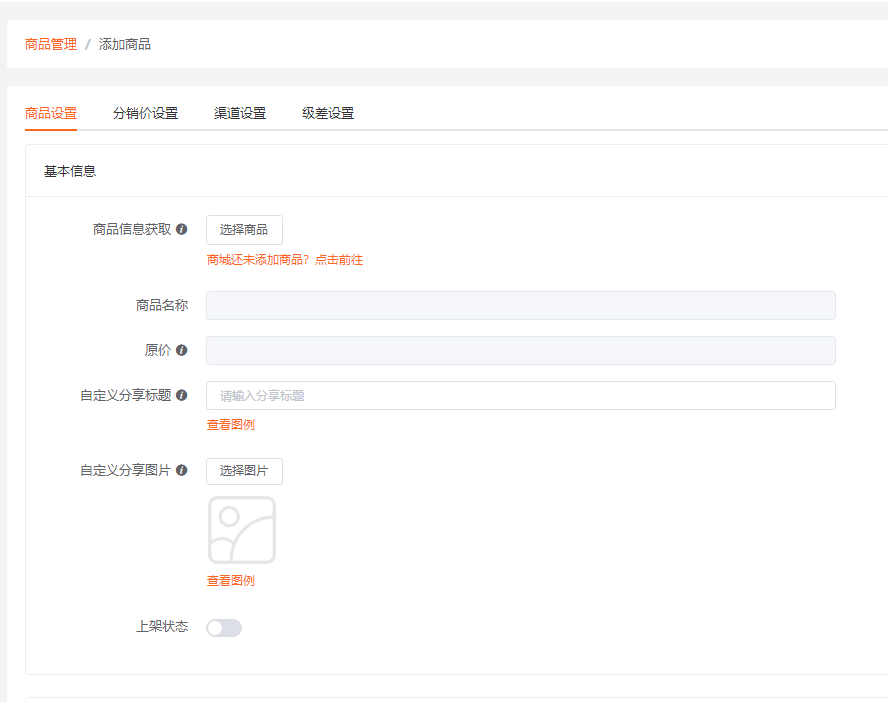Image resolution: width=888 pixels, height=702 pixels.
Task: Open the 商品设置 tab
Action: pos(51,113)
